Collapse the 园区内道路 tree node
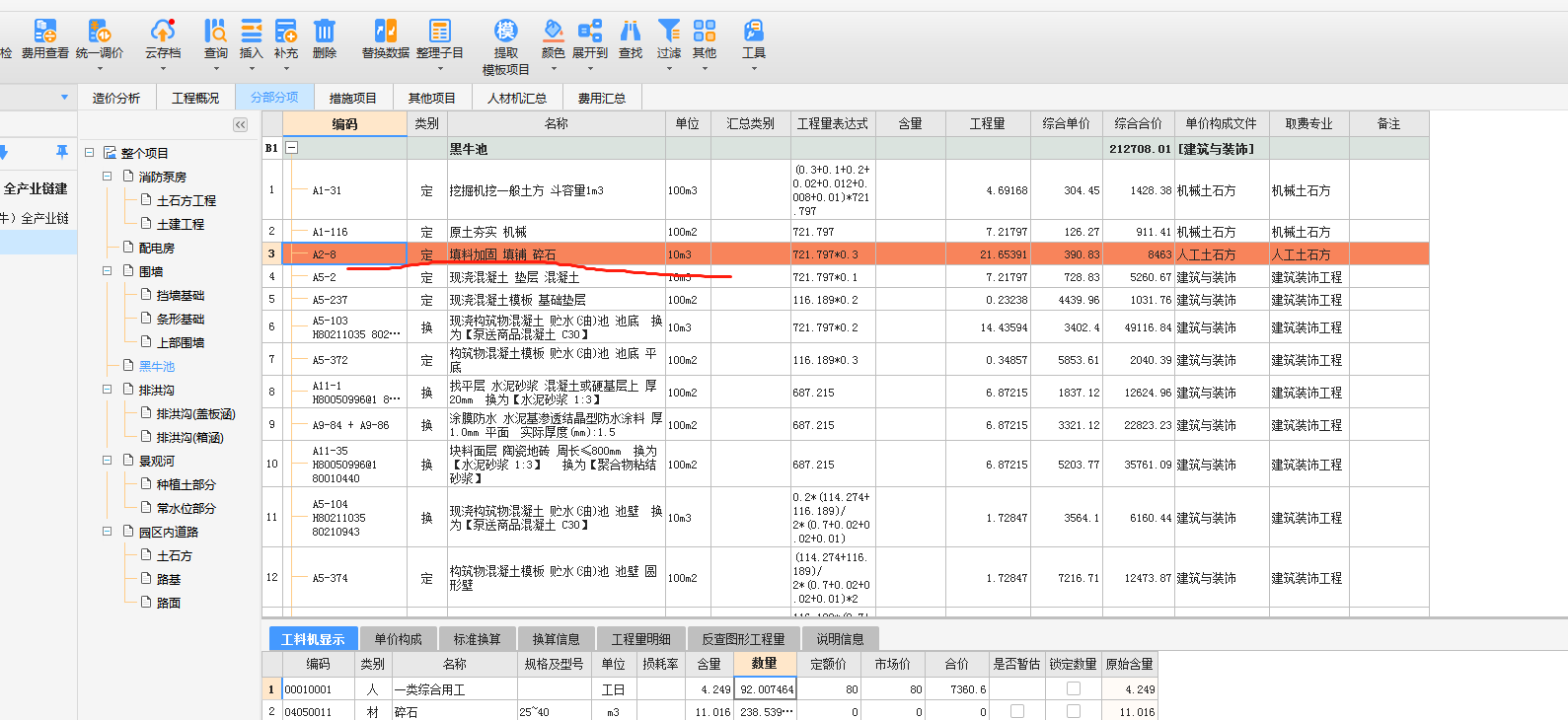This screenshot has height=720, width=1568. click(x=108, y=532)
